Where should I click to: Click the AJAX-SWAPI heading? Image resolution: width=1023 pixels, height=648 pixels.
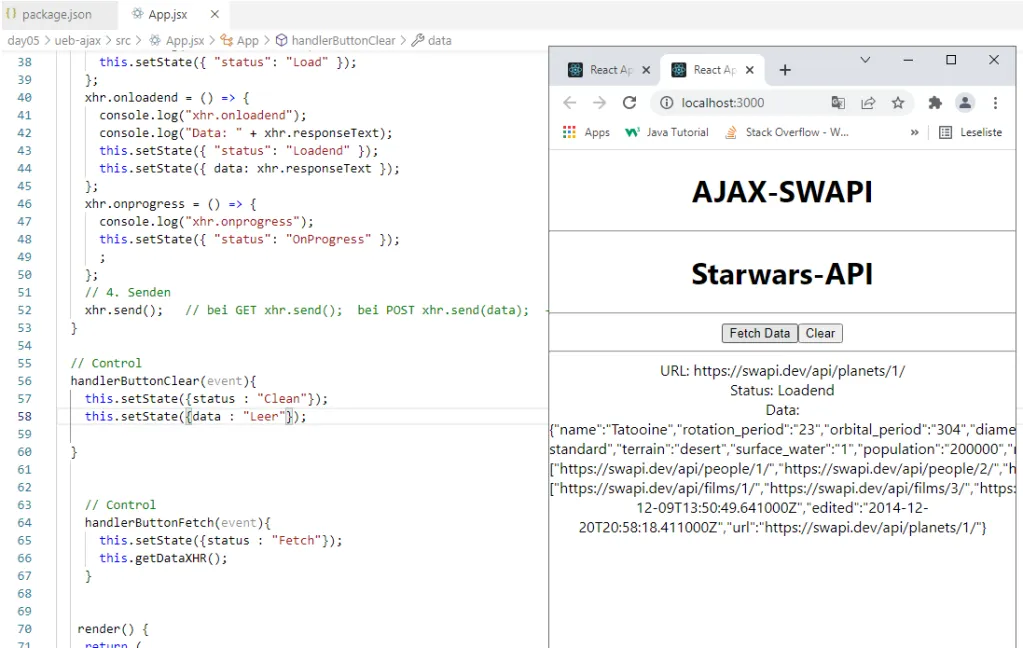[x=782, y=192]
